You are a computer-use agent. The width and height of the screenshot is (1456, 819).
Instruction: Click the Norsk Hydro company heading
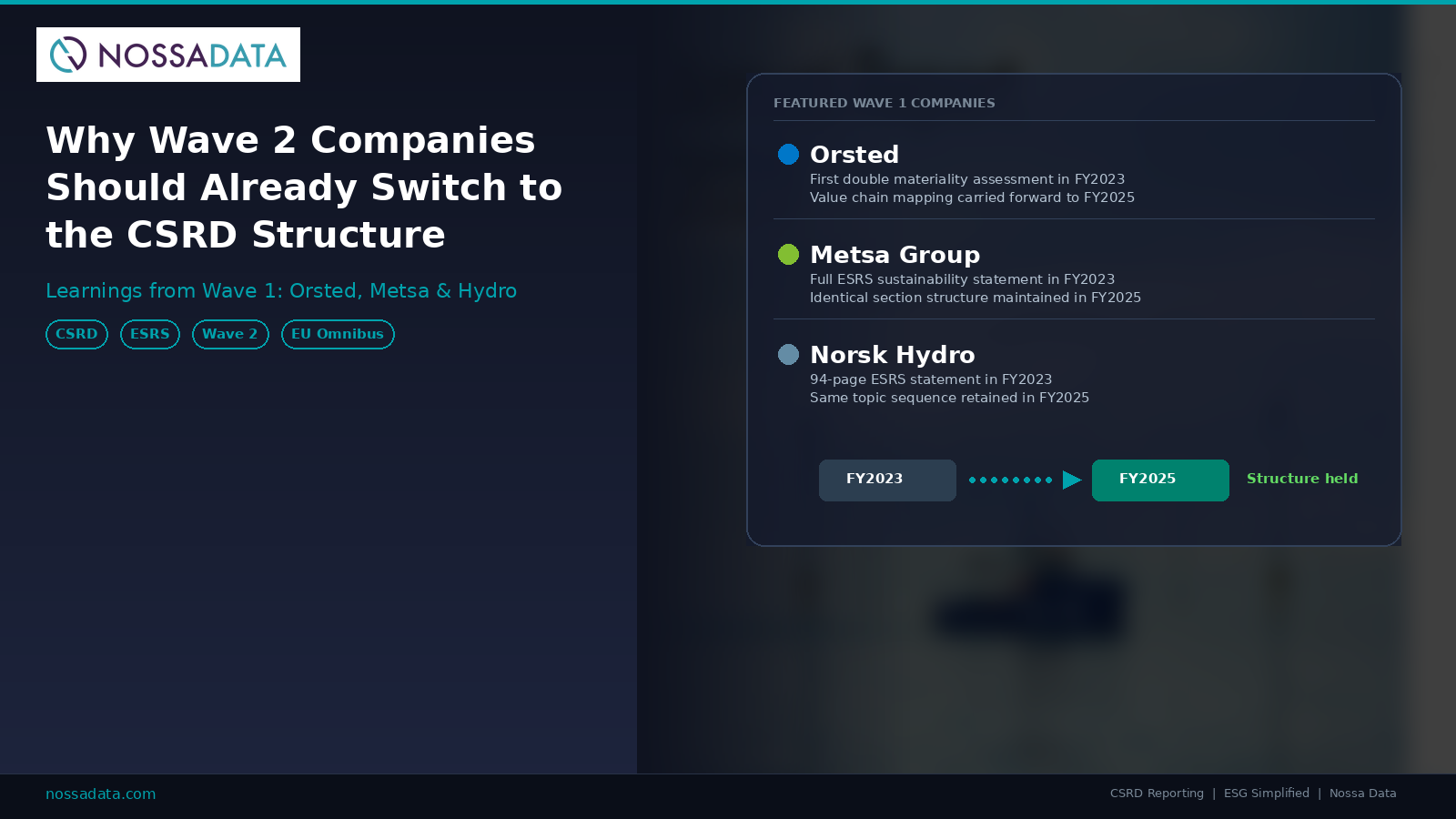click(893, 355)
